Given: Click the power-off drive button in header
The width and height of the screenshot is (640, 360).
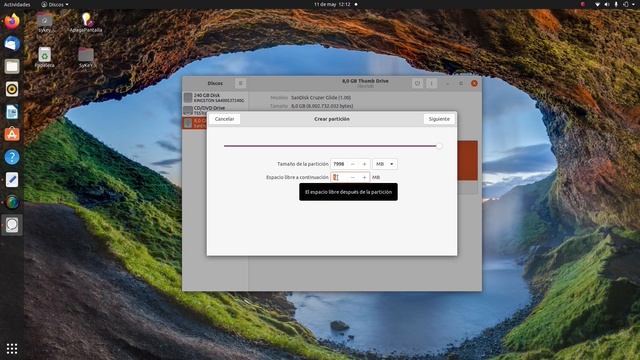Looking at the screenshot, I should click(417, 83).
